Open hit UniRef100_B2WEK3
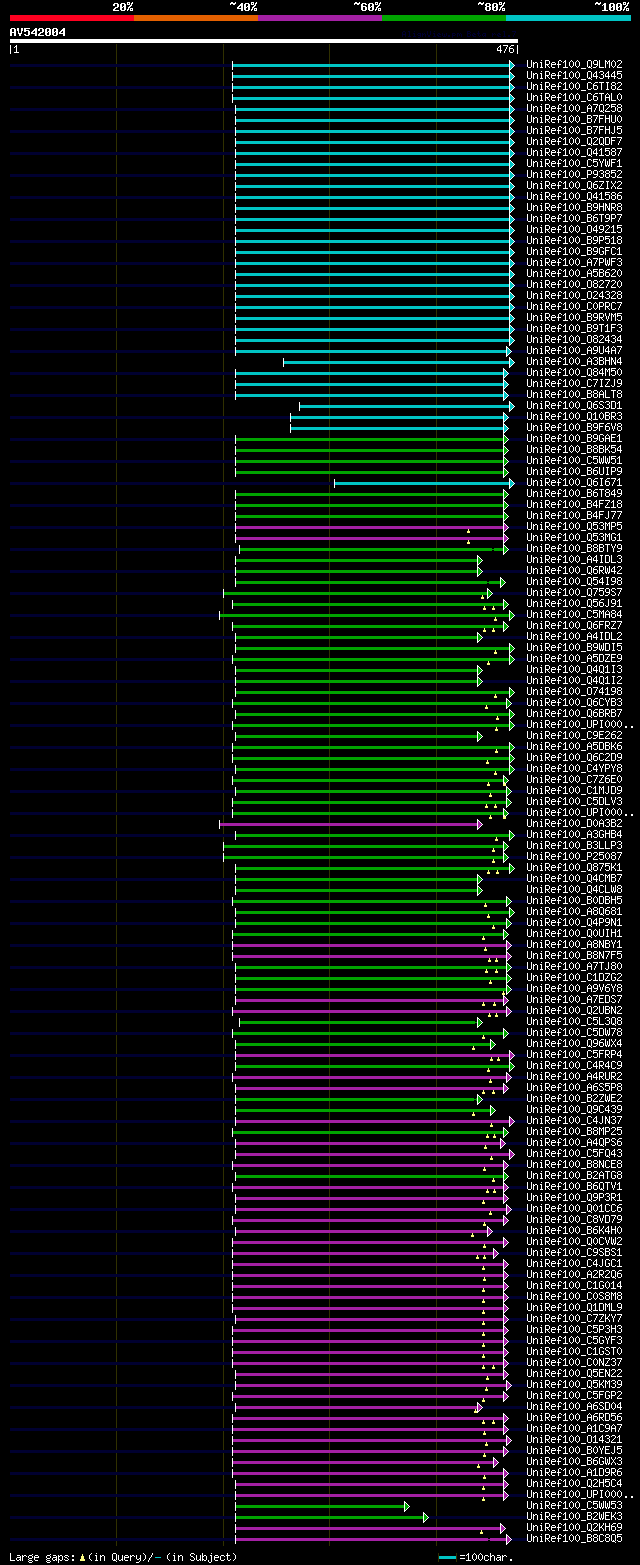This screenshot has height=1565, width=640. (574, 1516)
